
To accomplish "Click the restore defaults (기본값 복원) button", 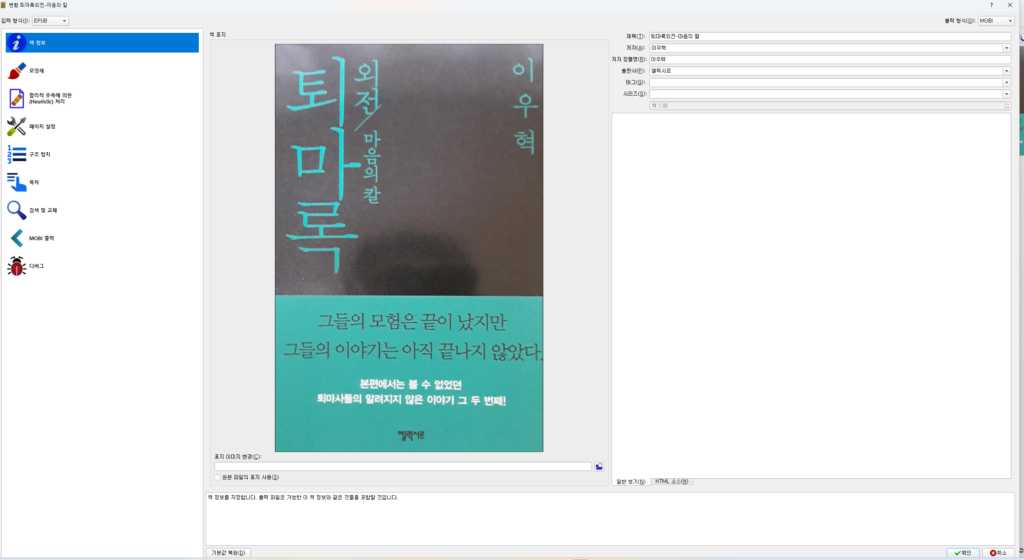I will [228, 553].
